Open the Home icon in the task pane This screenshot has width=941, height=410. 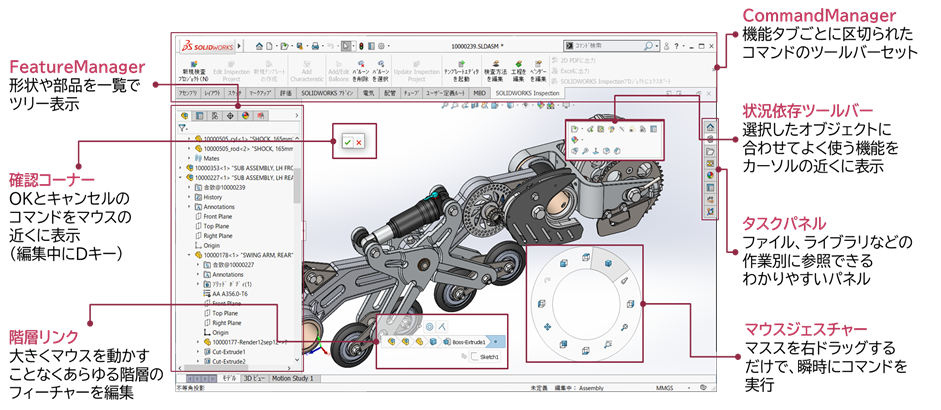pyautogui.click(x=710, y=128)
